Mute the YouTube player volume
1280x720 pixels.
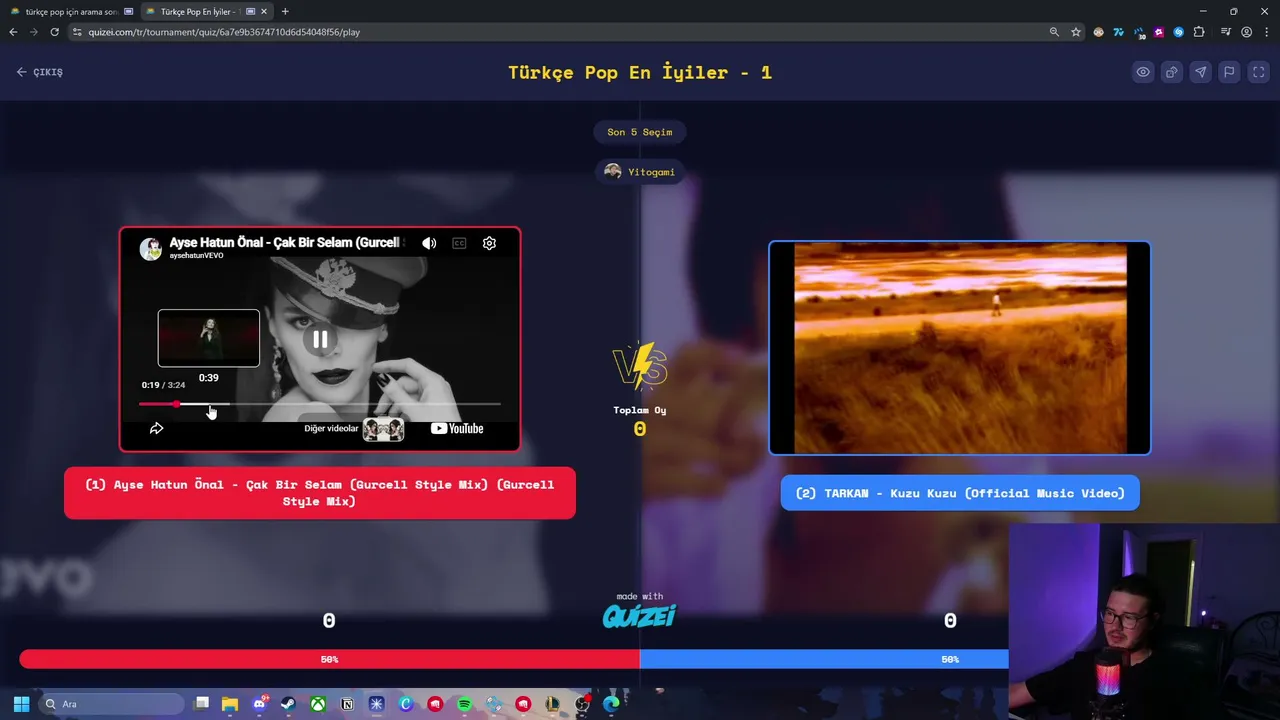[x=429, y=243]
